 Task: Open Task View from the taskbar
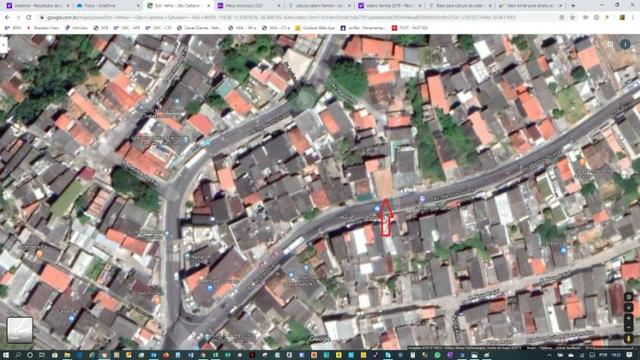(42, 355)
